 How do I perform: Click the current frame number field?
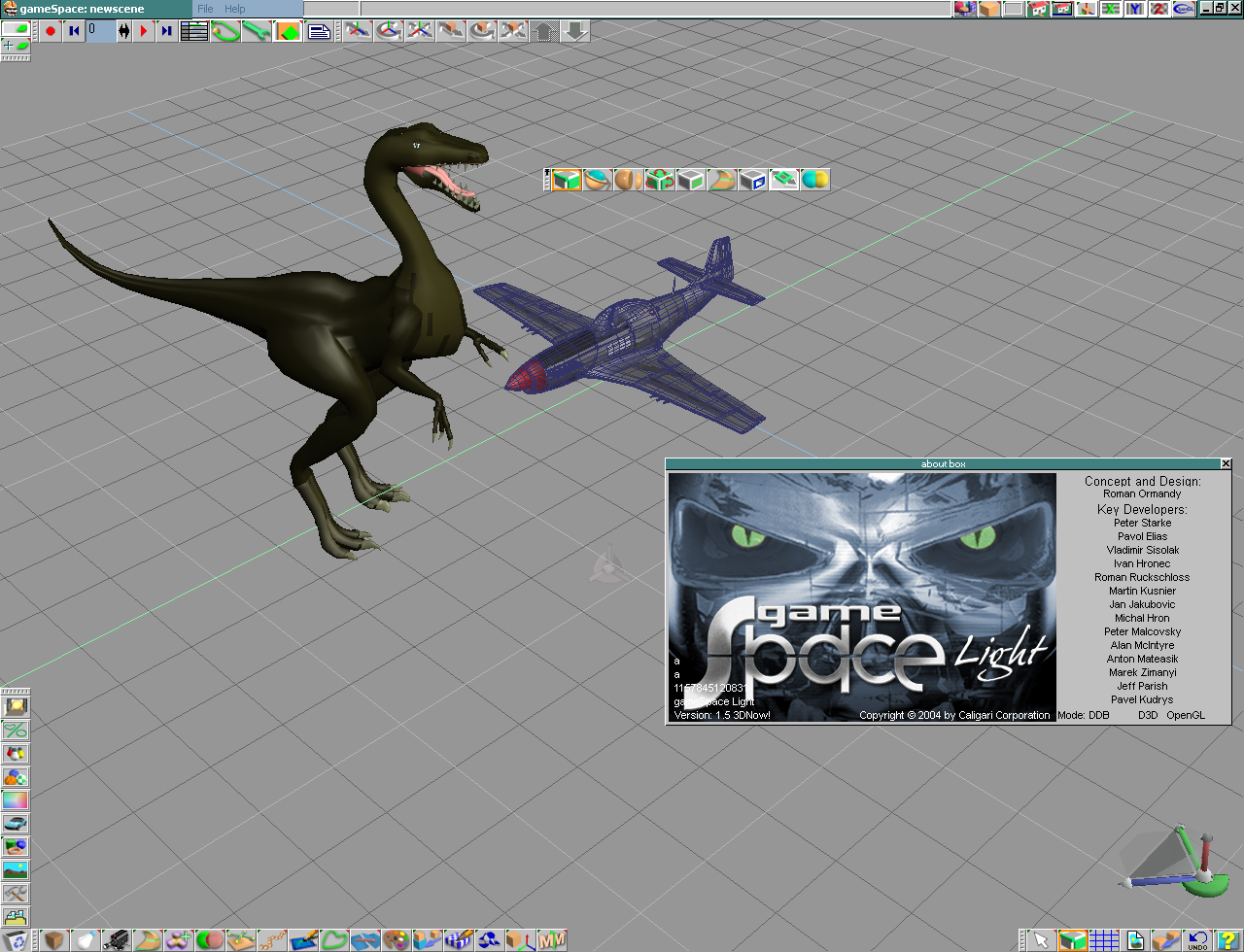[100, 31]
